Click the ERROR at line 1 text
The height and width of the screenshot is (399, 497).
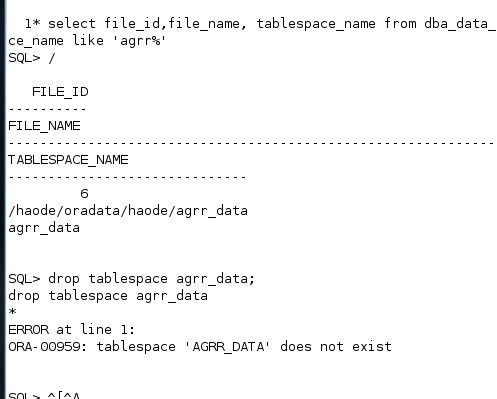tap(72, 330)
